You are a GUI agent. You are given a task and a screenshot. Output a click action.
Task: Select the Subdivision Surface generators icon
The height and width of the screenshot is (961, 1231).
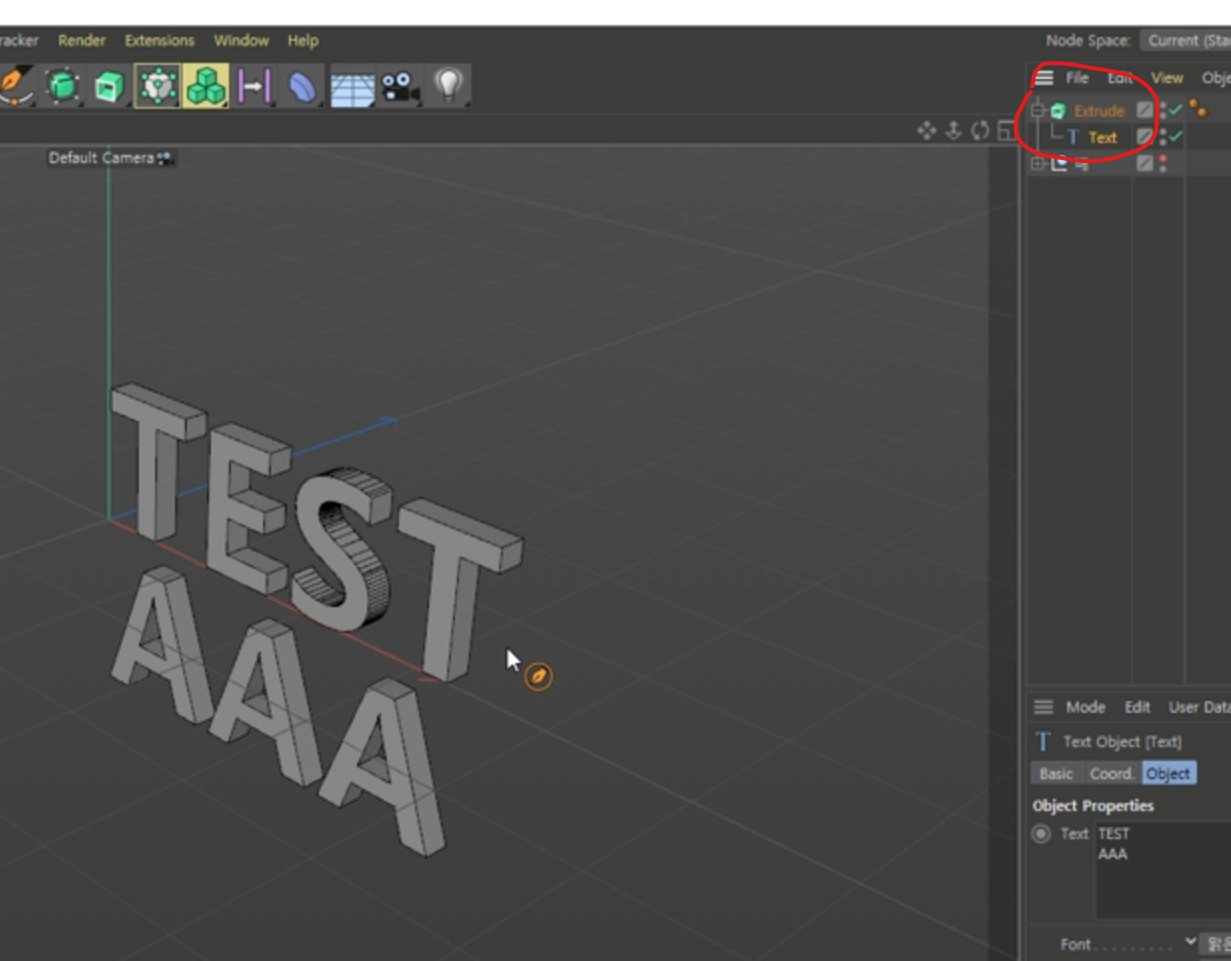point(156,86)
